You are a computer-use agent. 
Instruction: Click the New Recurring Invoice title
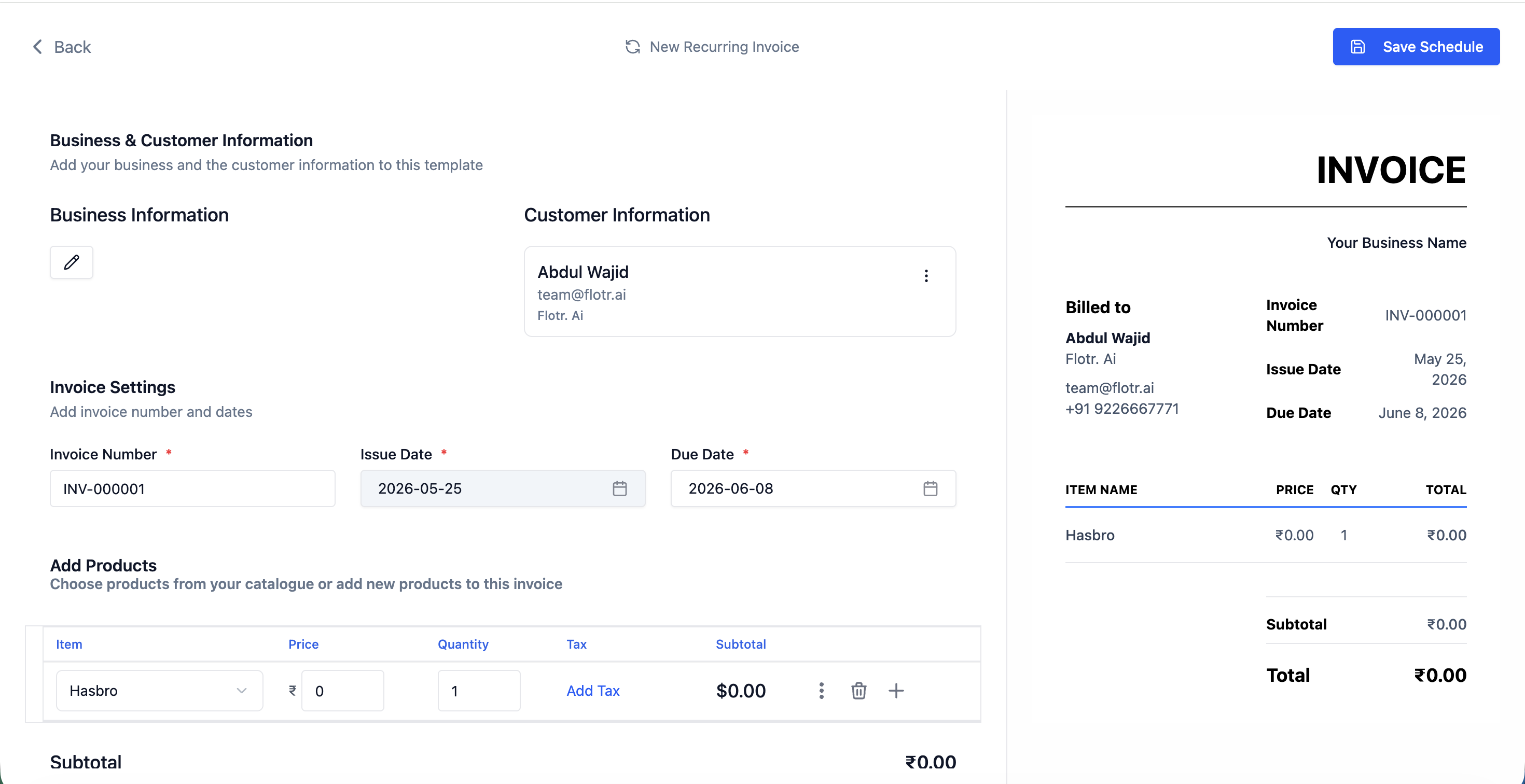tap(724, 47)
